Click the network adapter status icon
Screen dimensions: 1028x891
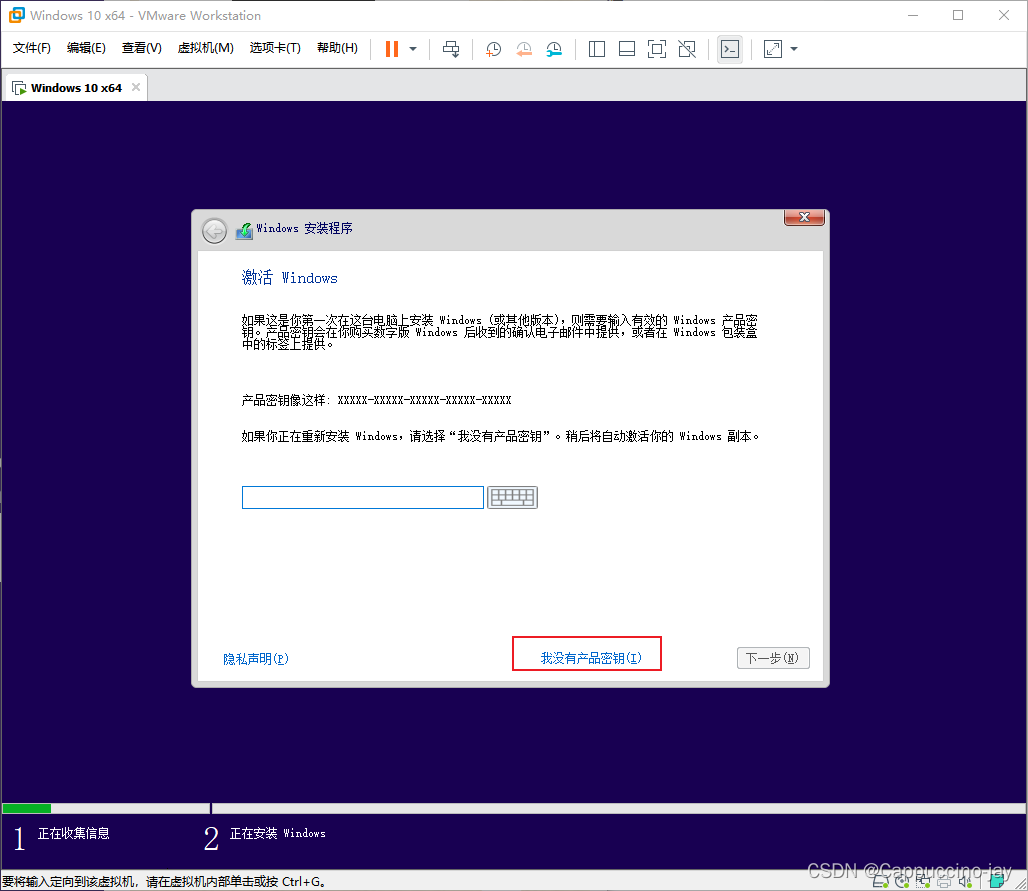(923, 881)
